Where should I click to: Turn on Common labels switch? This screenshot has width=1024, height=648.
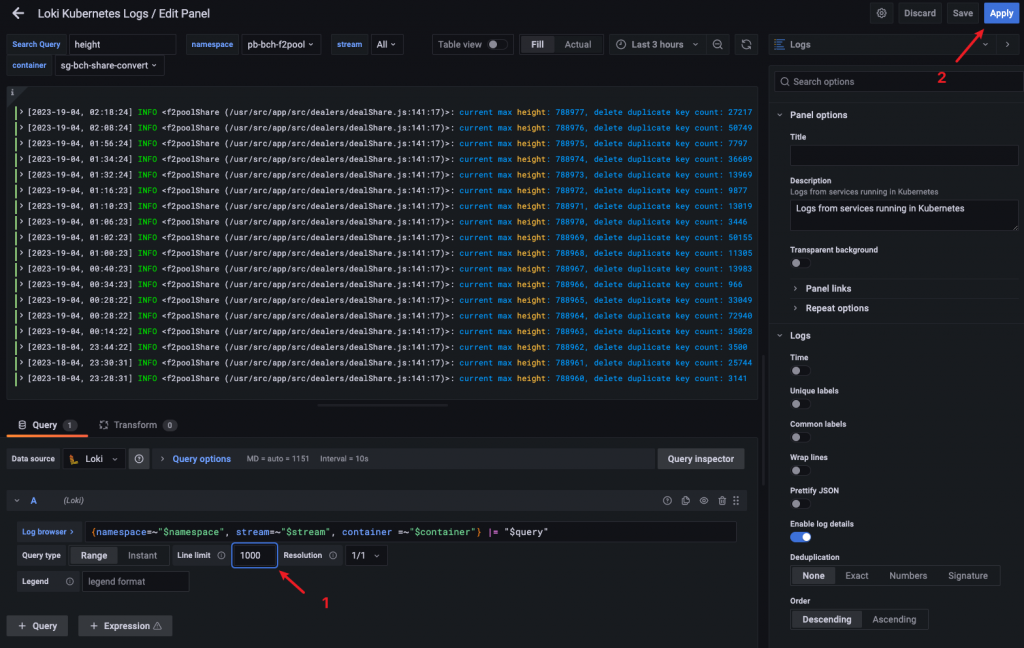tap(800, 437)
